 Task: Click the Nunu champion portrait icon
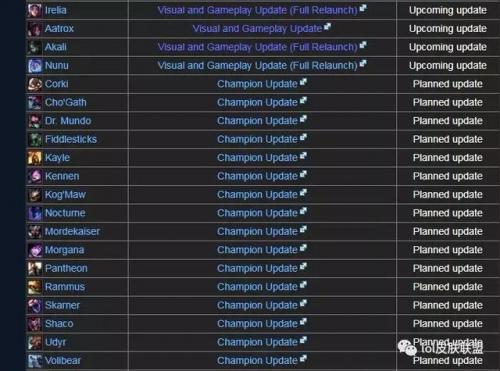[x=35, y=66]
